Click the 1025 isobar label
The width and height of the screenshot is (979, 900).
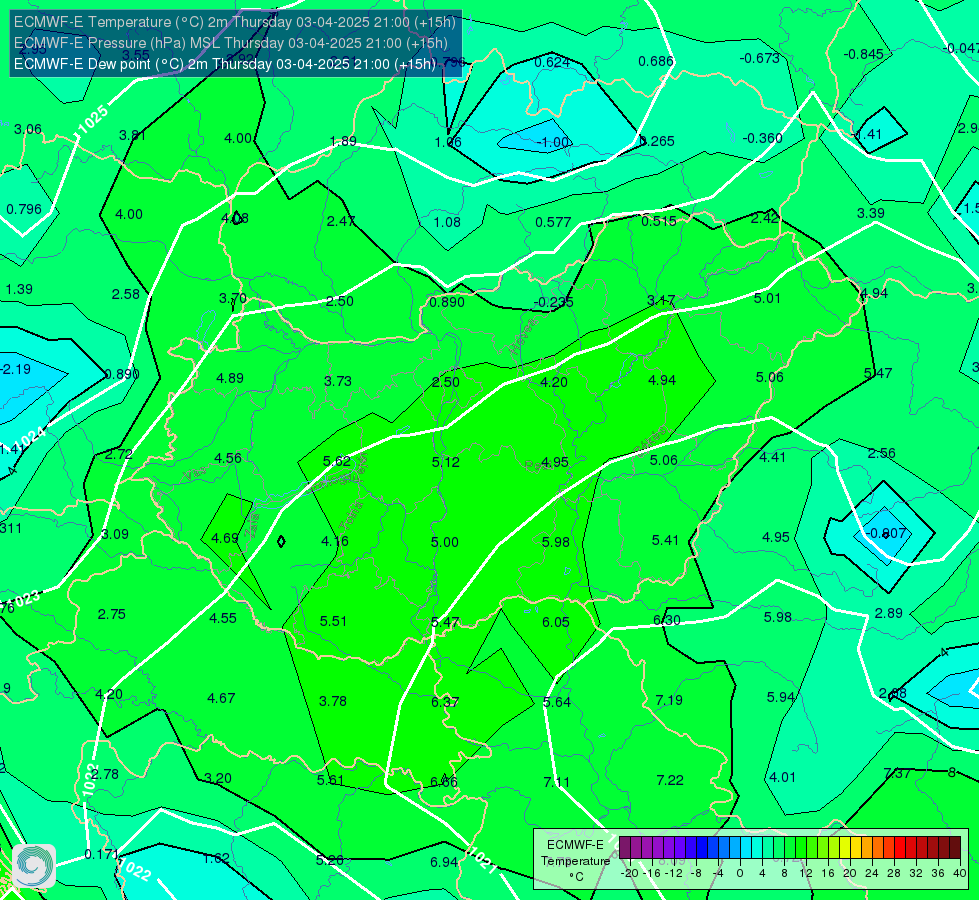92,119
